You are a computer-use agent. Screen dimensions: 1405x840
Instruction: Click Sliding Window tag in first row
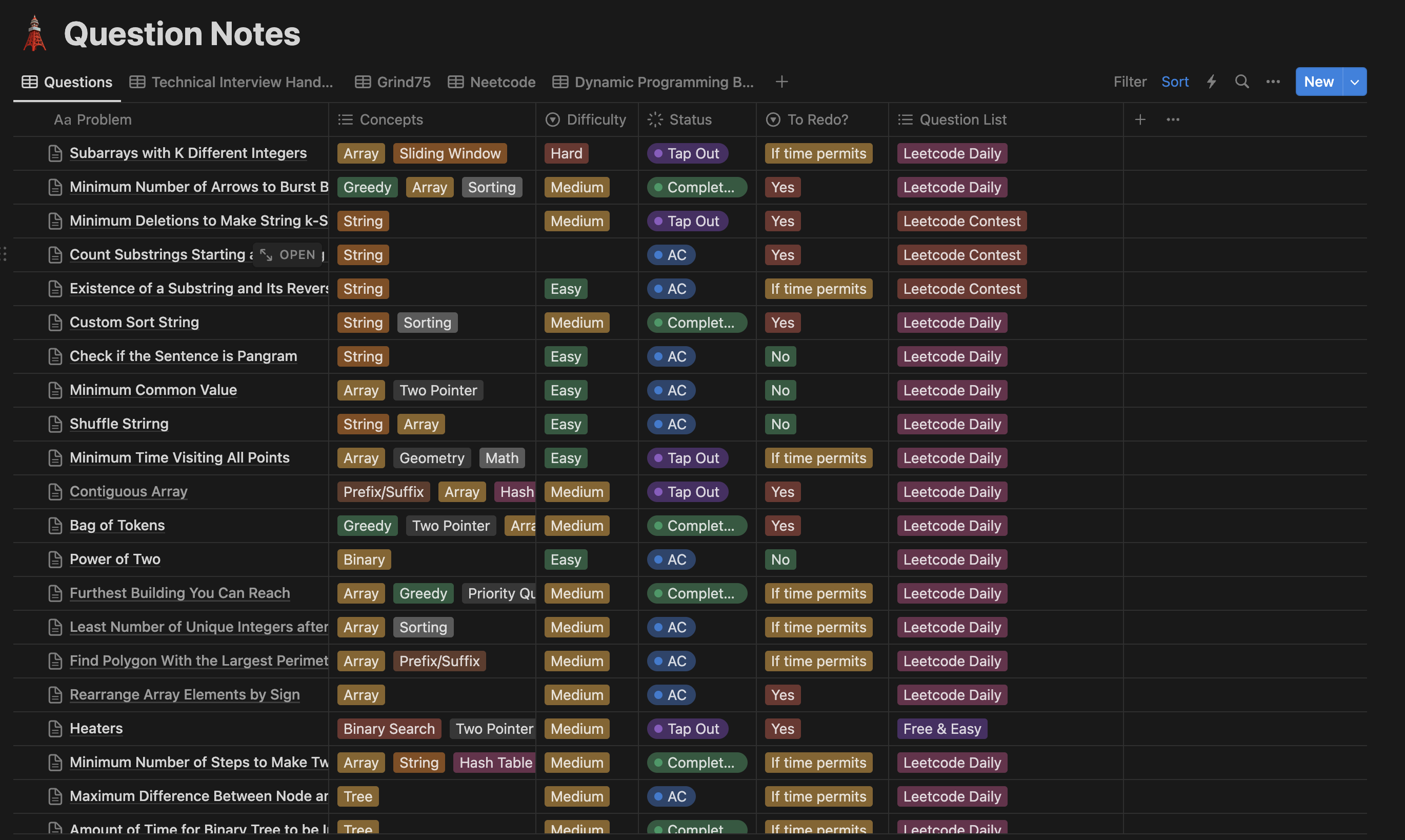tap(450, 153)
